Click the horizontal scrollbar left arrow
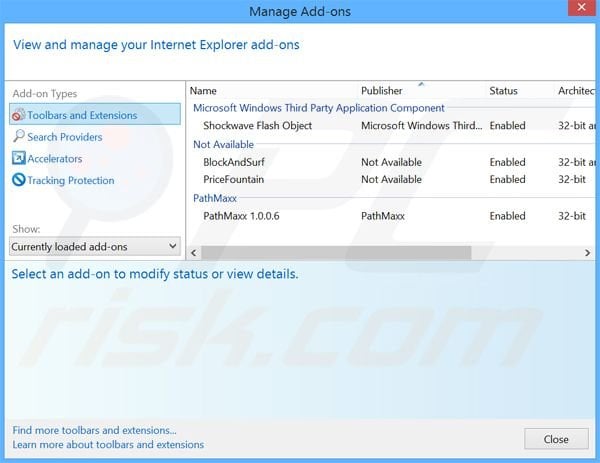The width and height of the screenshot is (600, 463). [x=194, y=253]
